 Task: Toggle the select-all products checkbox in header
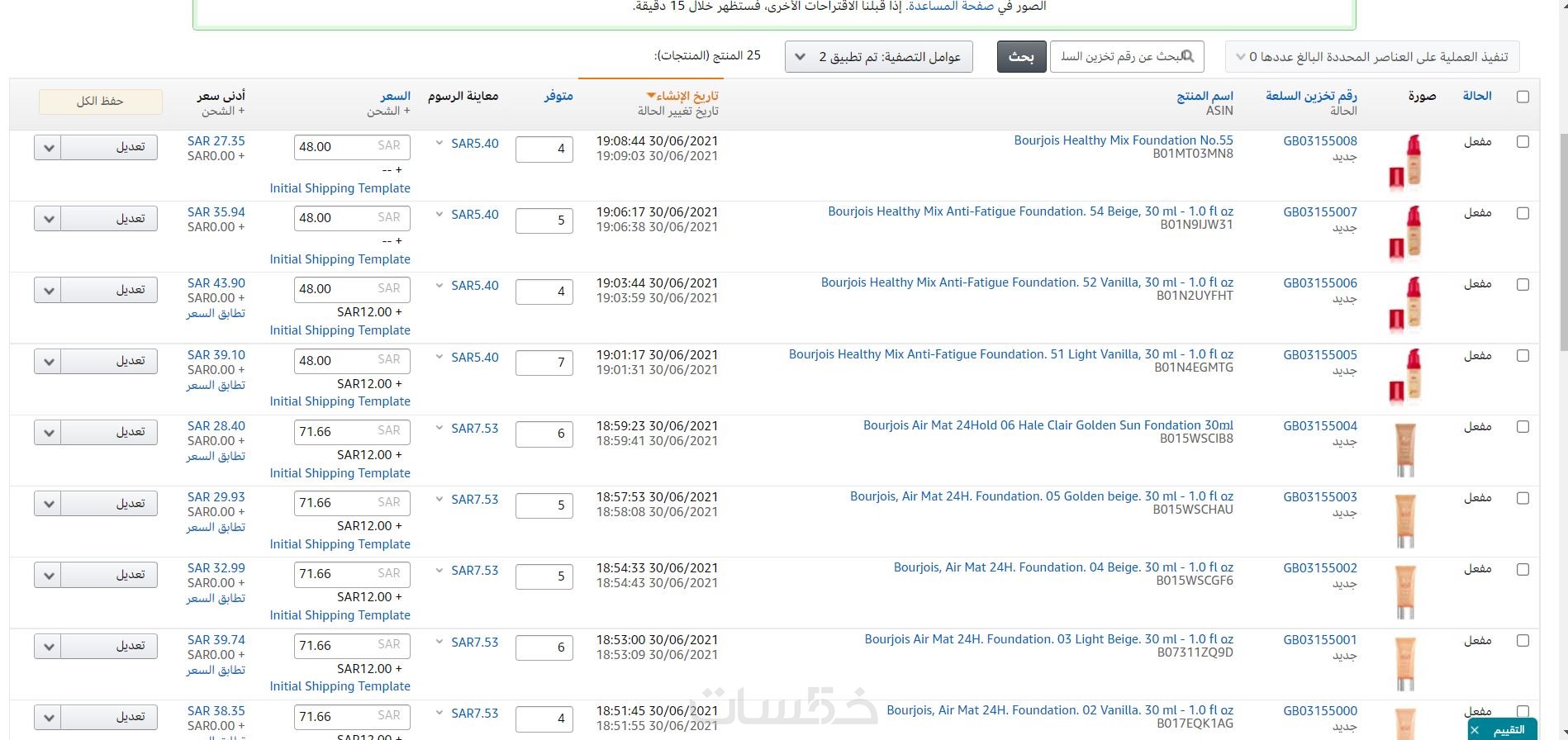click(x=1523, y=97)
